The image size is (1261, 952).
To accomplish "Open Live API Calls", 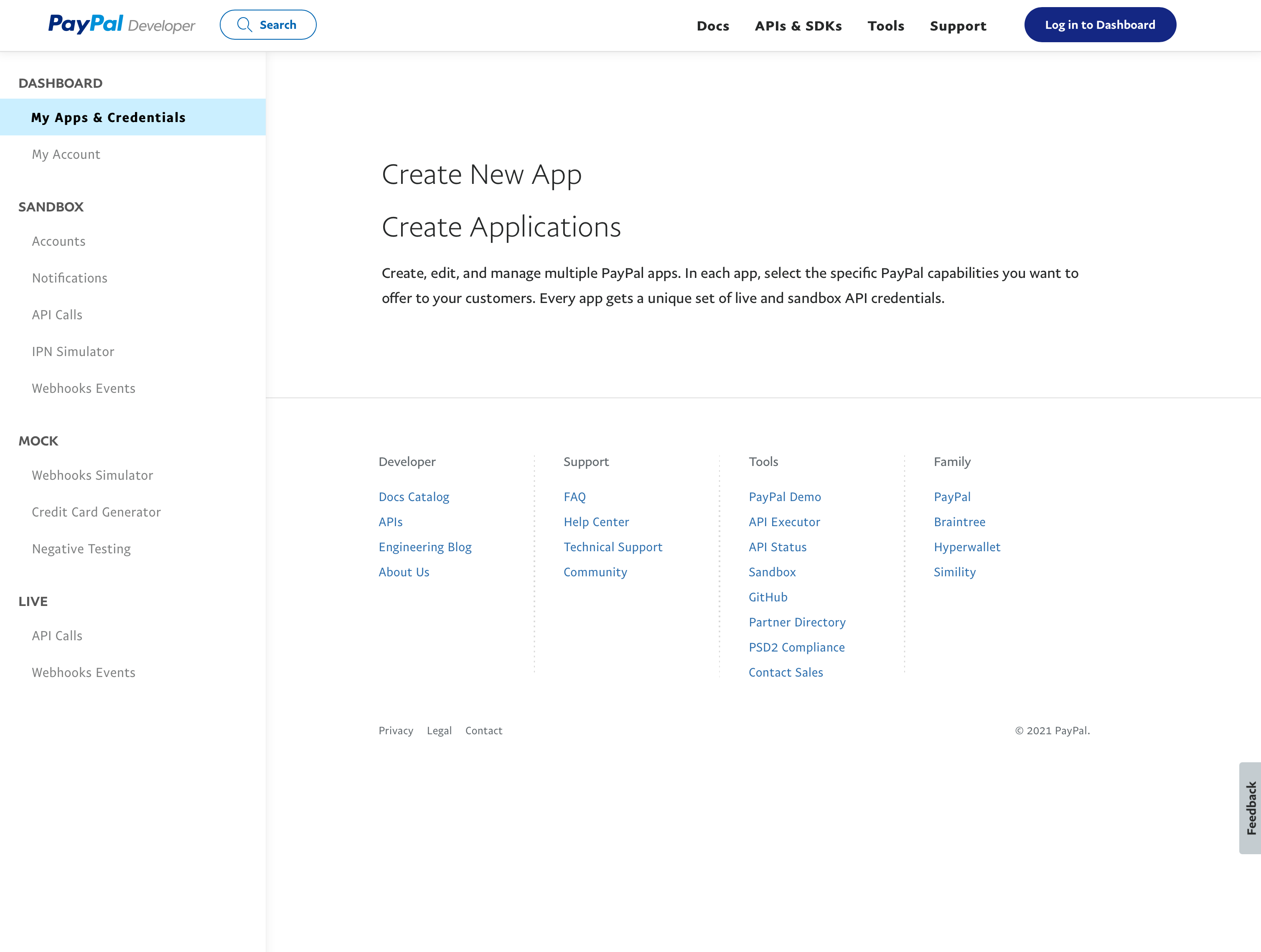I will 57,636.
